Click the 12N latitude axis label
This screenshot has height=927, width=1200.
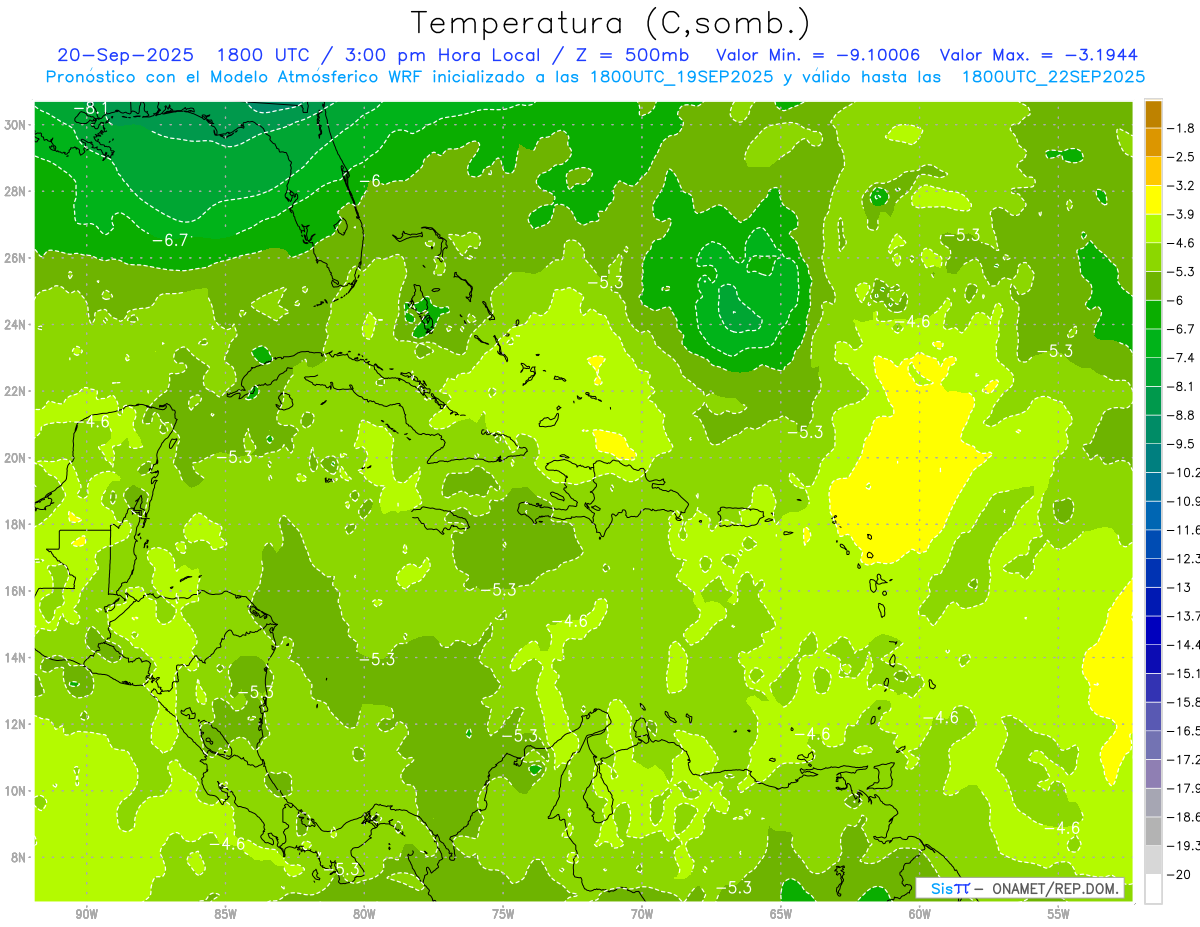[x=17, y=724]
